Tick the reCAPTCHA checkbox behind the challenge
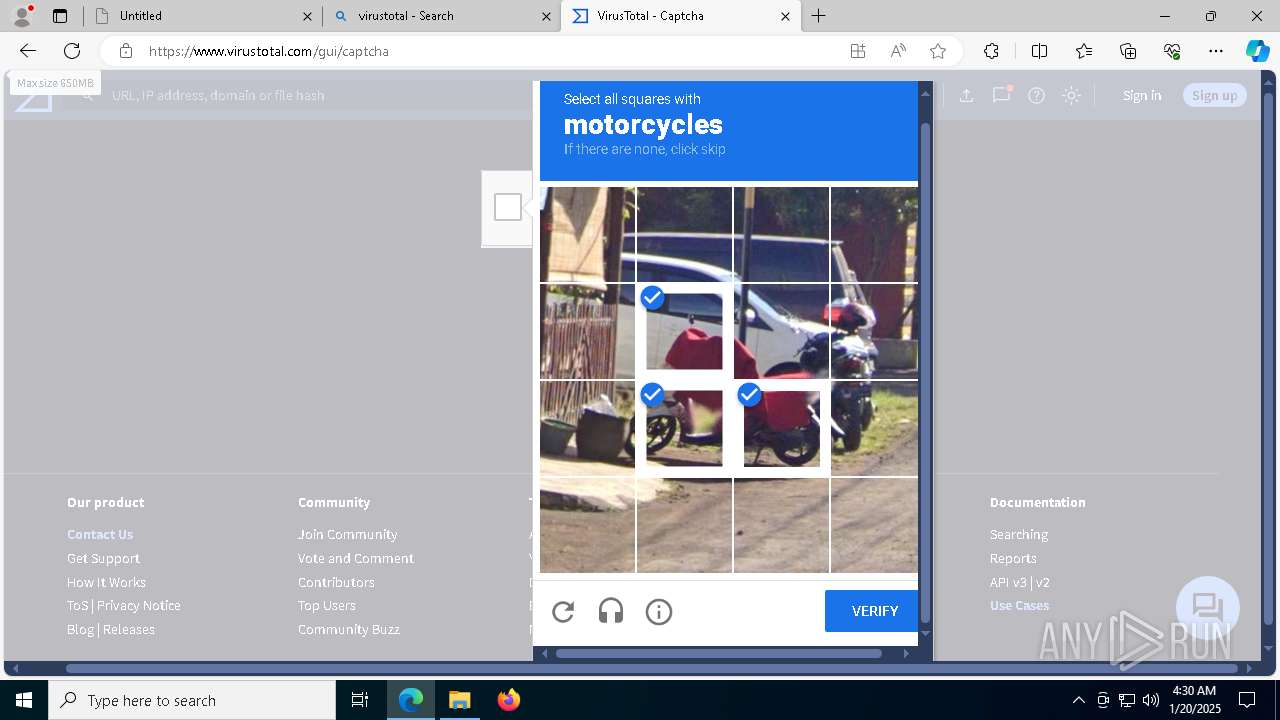Image resolution: width=1280 pixels, height=720 pixels. (x=508, y=207)
